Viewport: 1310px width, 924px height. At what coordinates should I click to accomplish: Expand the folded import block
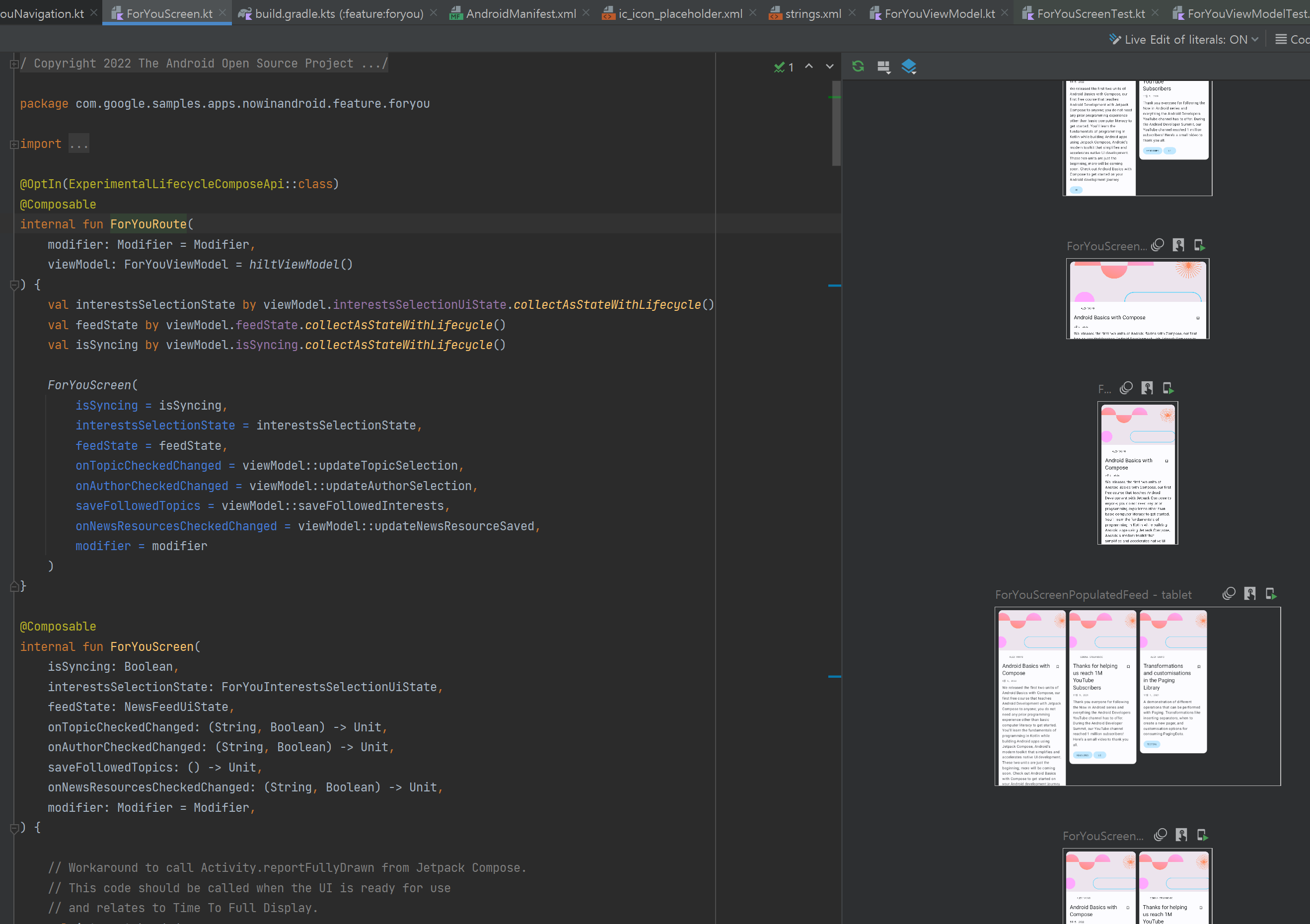(x=14, y=144)
